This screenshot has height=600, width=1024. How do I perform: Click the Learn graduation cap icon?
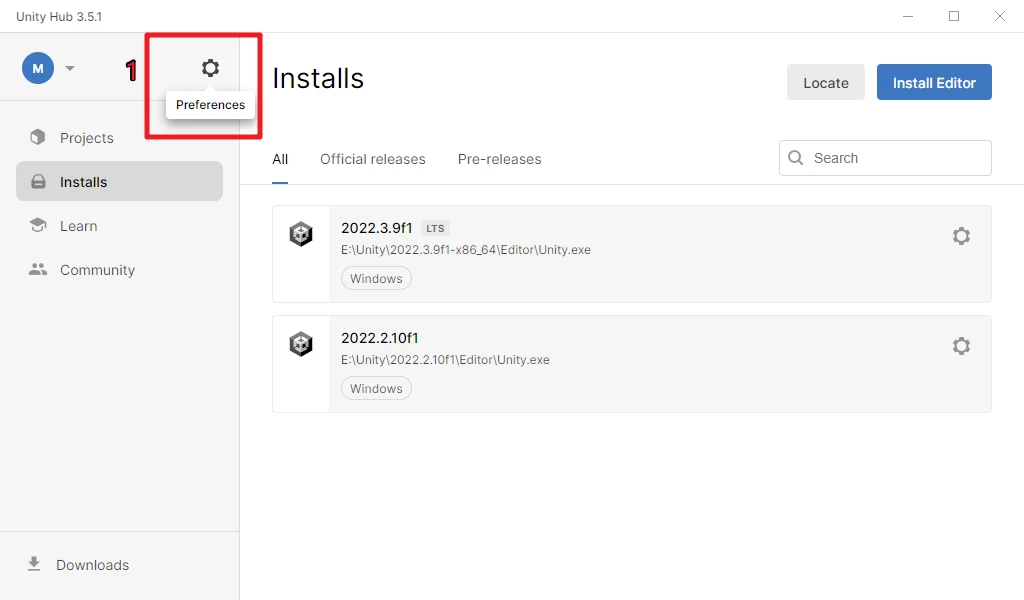tap(38, 225)
